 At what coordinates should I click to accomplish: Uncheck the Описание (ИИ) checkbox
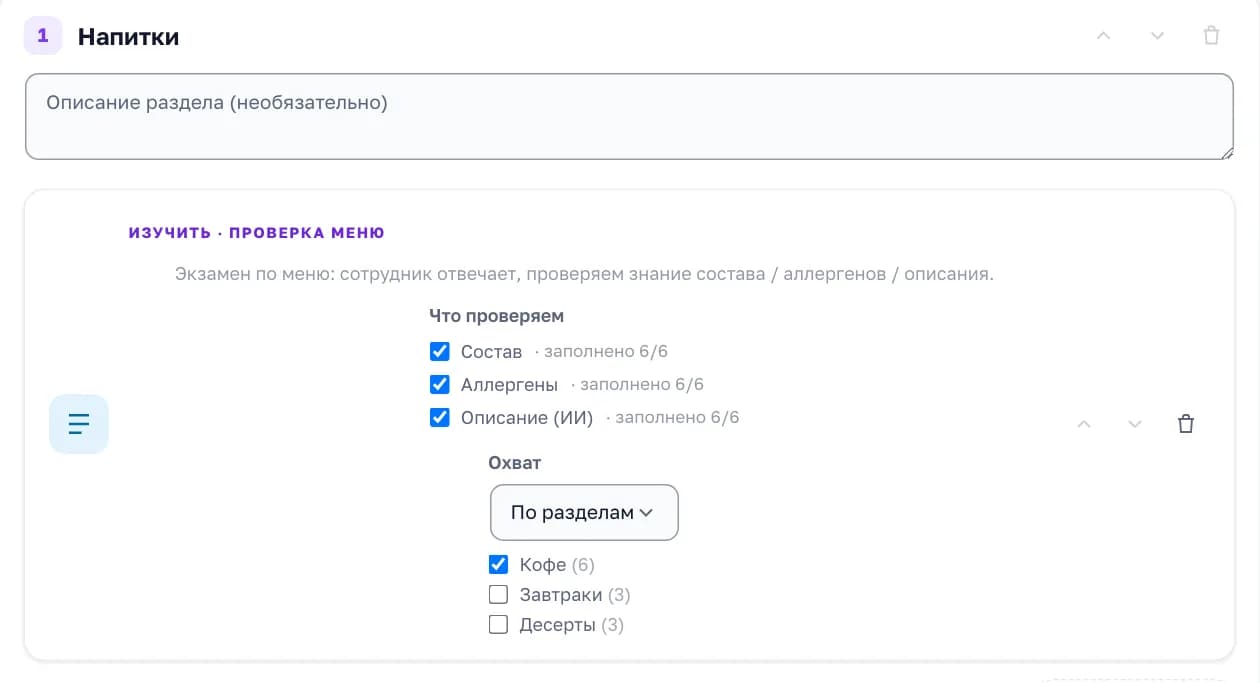pos(439,417)
